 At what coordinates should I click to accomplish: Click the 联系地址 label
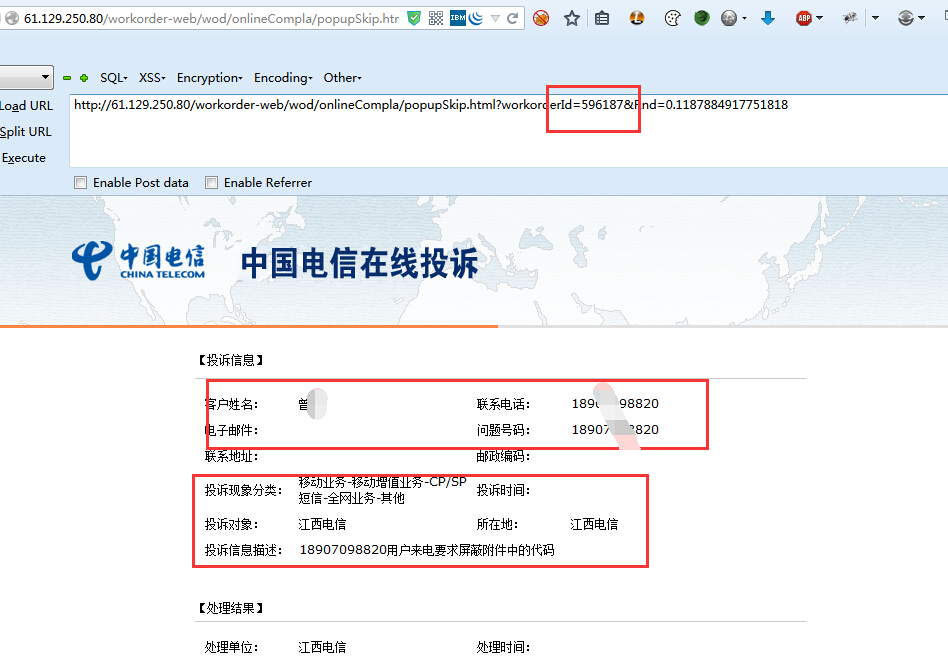tap(232, 456)
